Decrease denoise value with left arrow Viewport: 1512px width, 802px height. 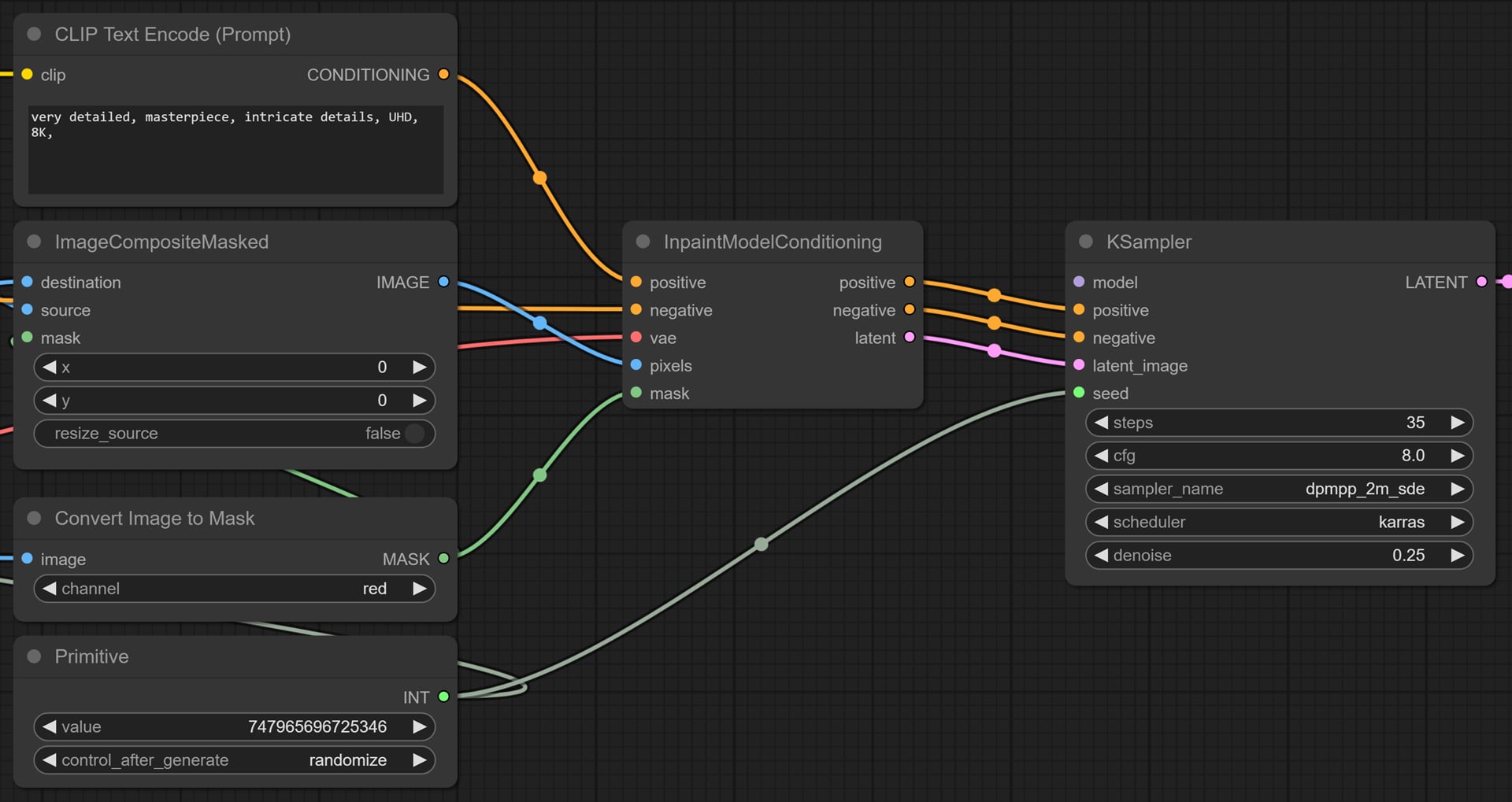[x=1102, y=556]
